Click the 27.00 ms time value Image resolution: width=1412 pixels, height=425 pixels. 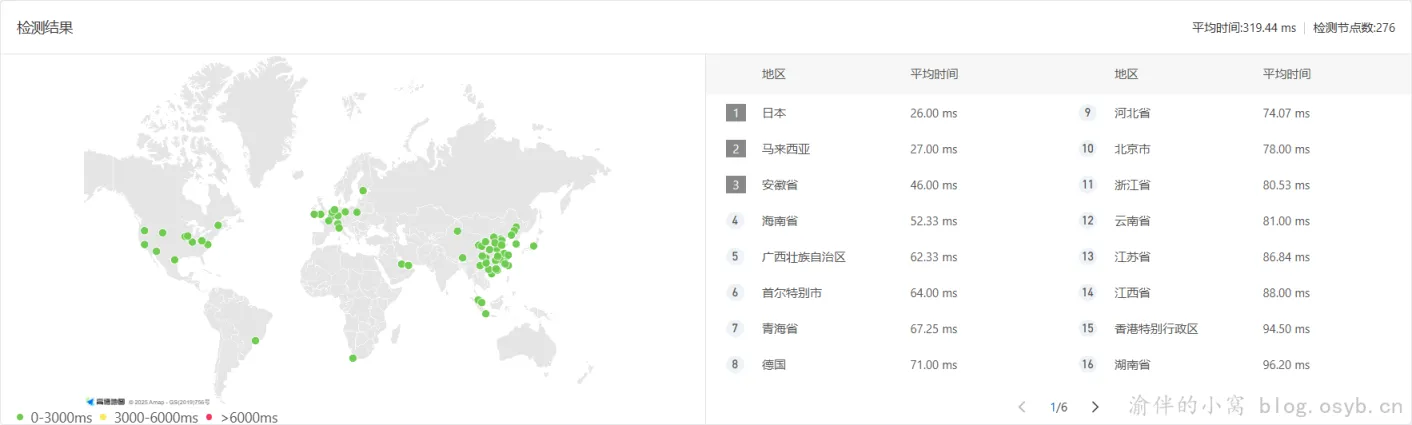(x=933, y=149)
